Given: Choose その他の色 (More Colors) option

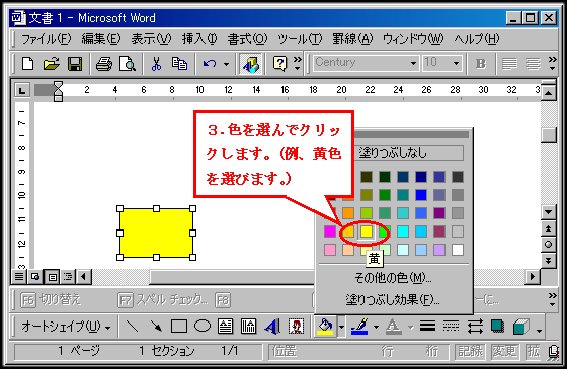Looking at the screenshot, I should (x=392, y=278).
